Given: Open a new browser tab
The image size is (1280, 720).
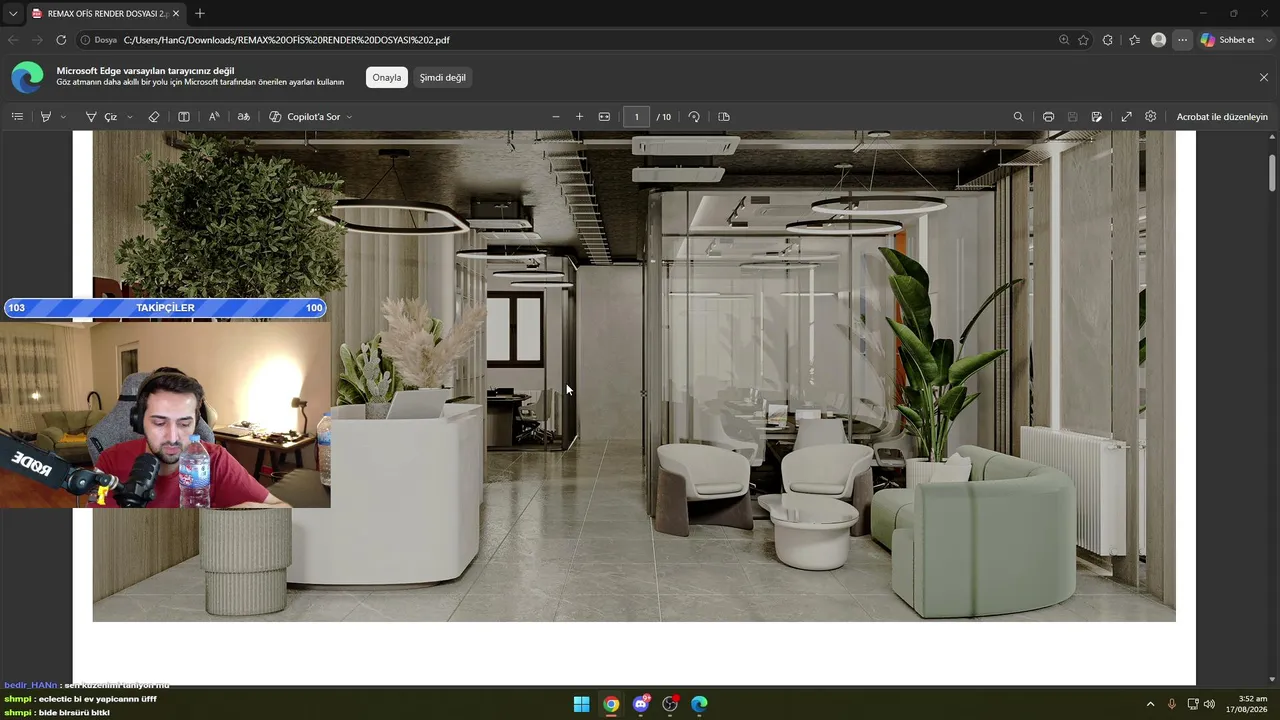Looking at the screenshot, I should (x=200, y=14).
